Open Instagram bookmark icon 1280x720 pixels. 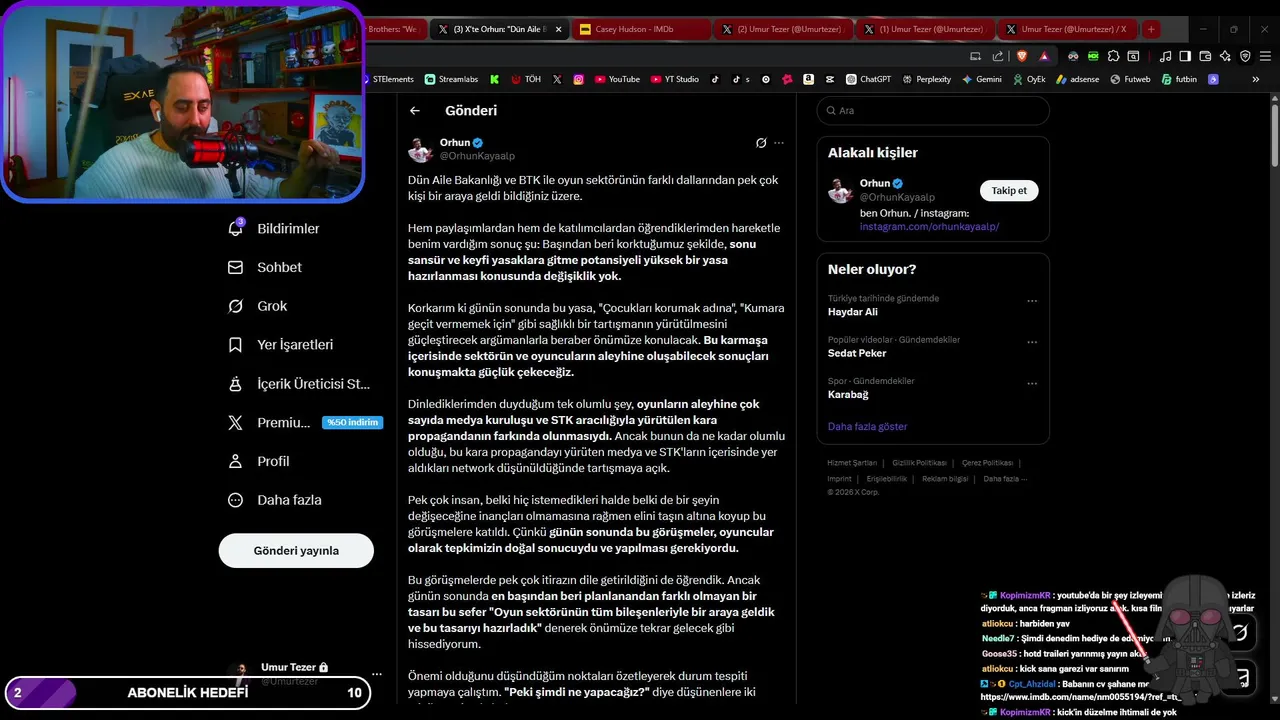point(579,79)
